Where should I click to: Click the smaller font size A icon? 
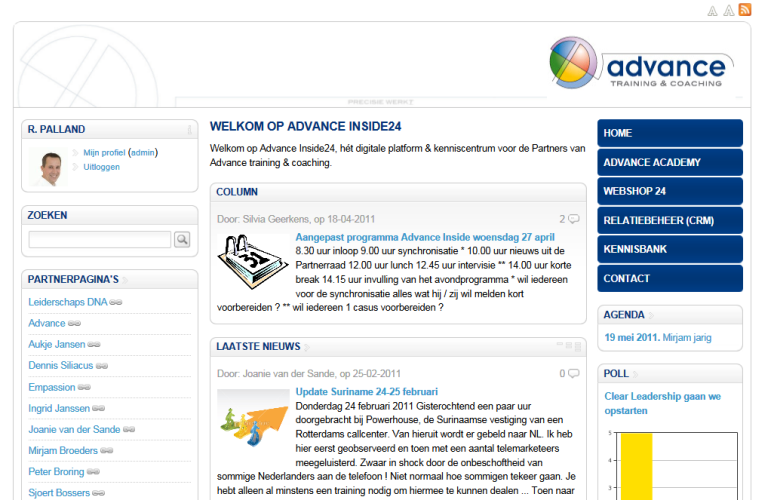click(x=712, y=11)
